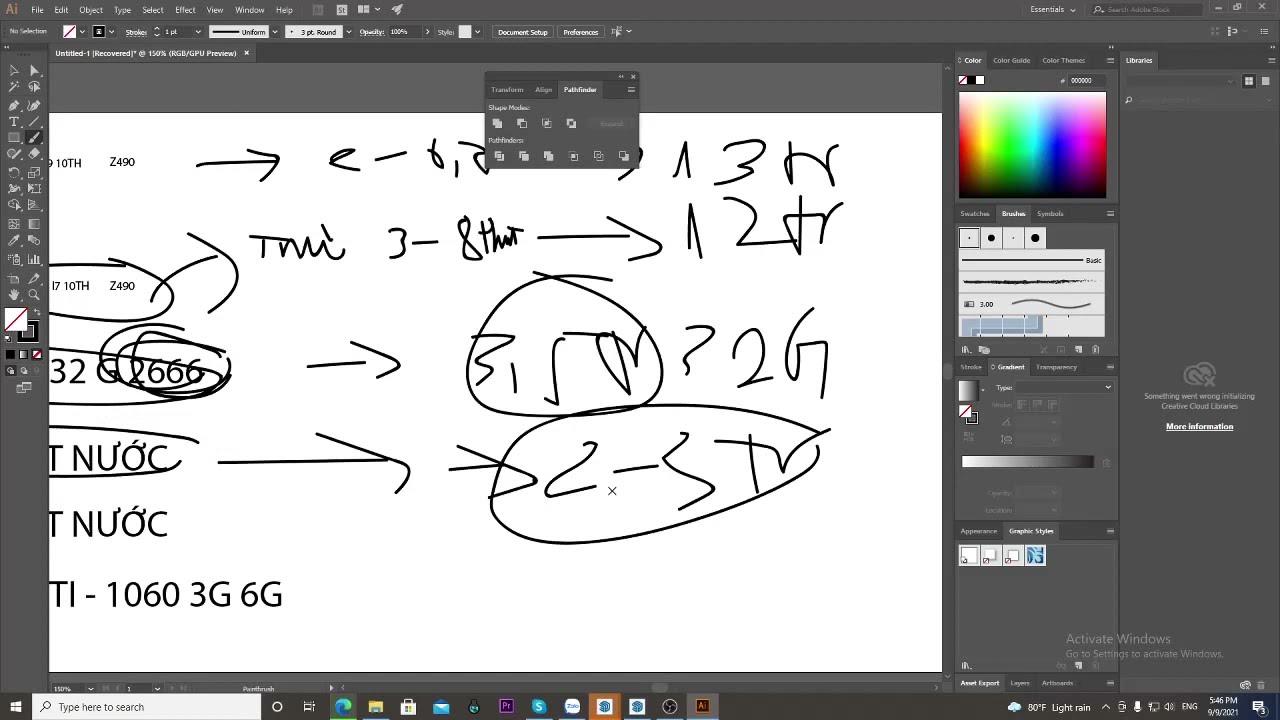The width and height of the screenshot is (1280, 720).
Task: Select the Type tool
Action: click(x=14, y=122)
